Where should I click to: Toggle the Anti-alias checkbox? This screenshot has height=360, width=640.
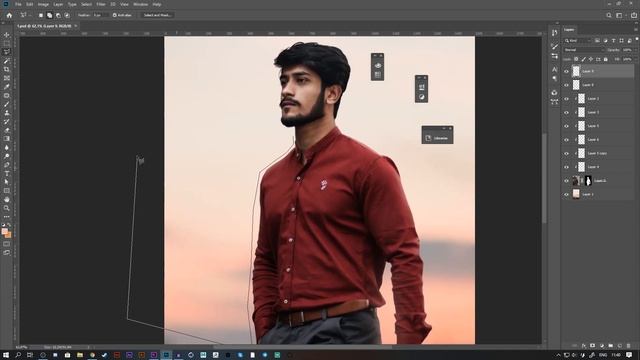coord(115,15)
